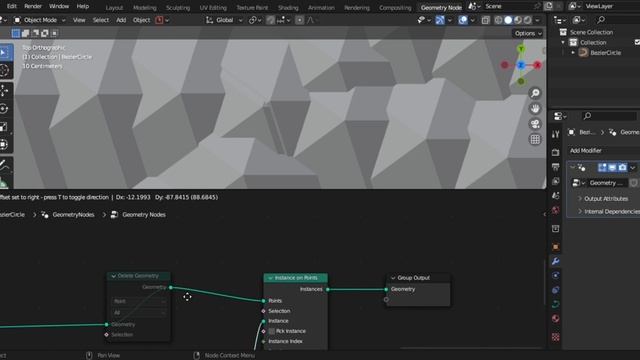Select the Scale tool in viewport toolbar
Image resolution: width=640 pixels, height=360 pixels.
[4, 127]
